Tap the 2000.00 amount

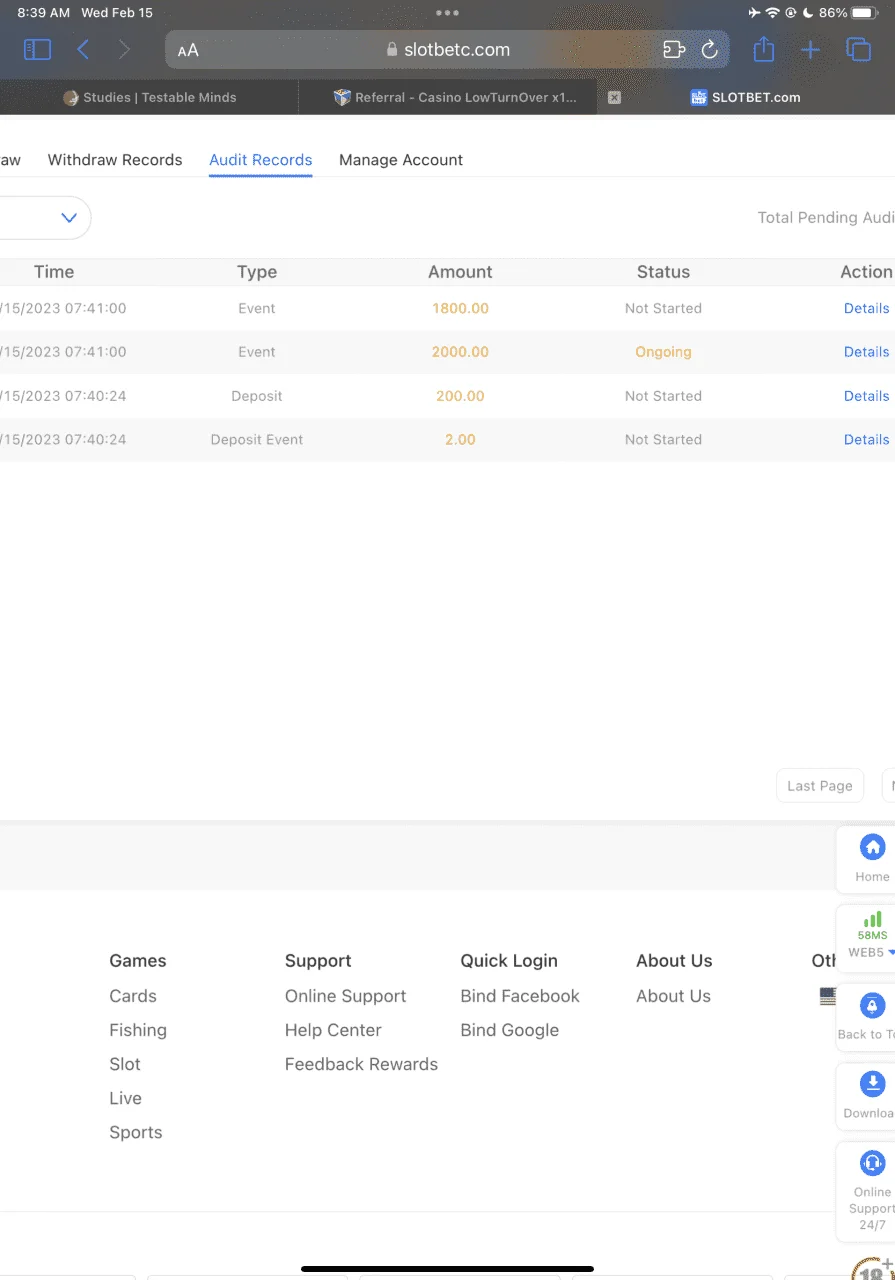(460, 352)
